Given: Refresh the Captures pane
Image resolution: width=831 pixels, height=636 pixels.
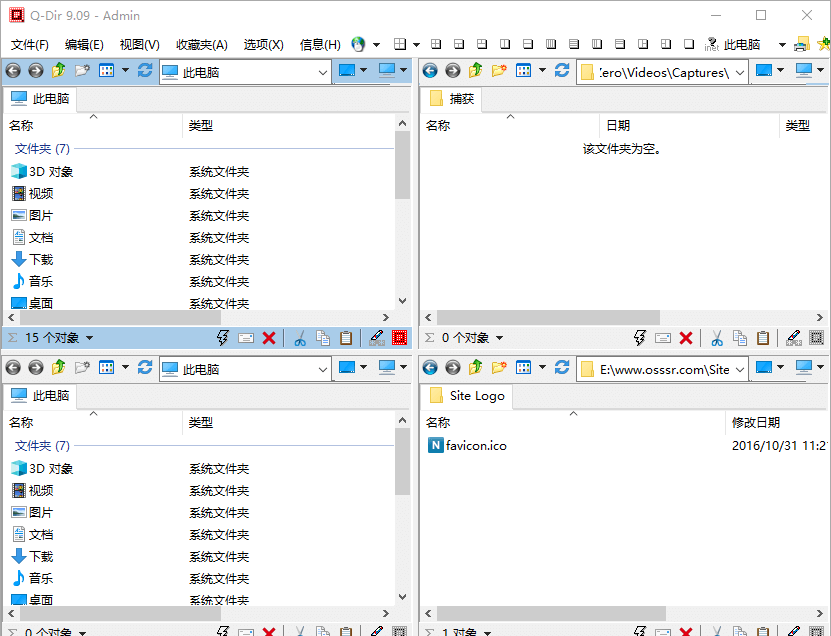Looking at the screenshot, I should pyautogui.click(x=562, y=70).
